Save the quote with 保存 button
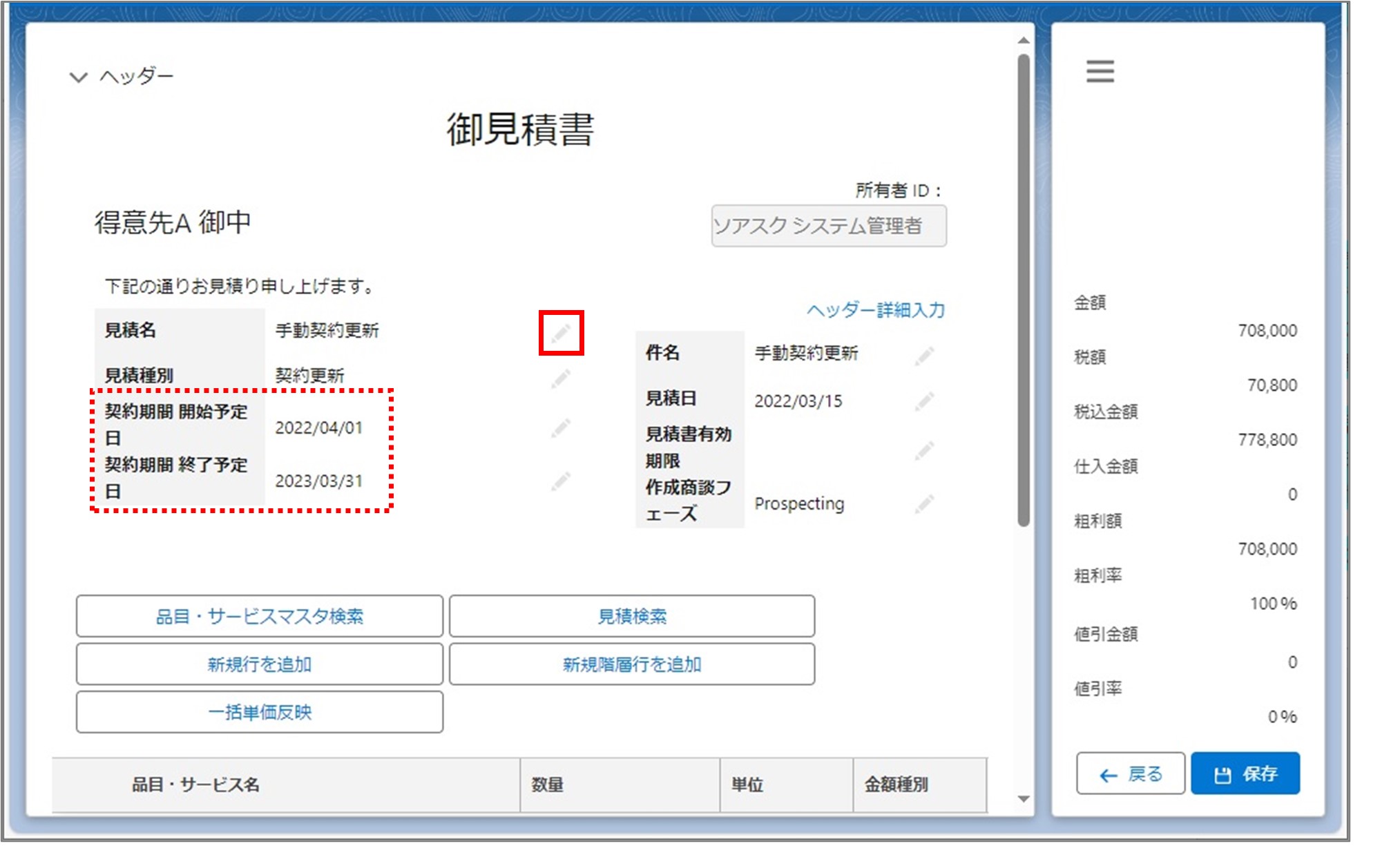The height and width of the screenshot is (846, 1400). pos(1245,773)
